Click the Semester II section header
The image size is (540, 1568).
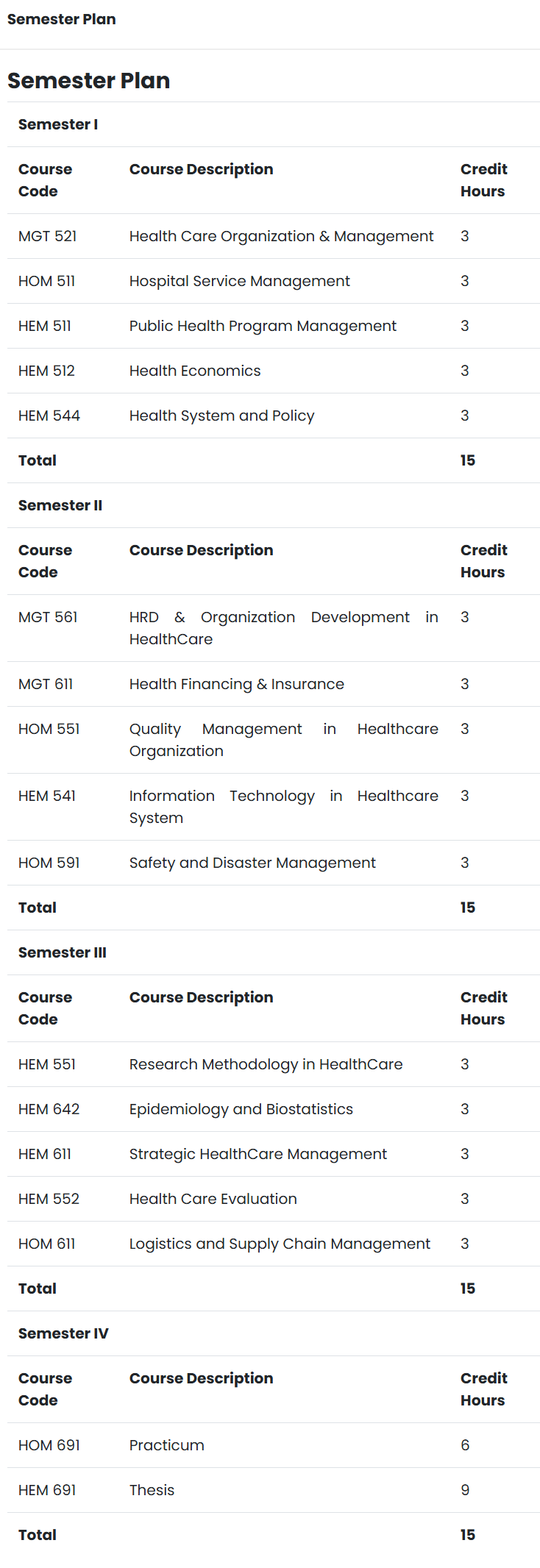click(60, 505)
